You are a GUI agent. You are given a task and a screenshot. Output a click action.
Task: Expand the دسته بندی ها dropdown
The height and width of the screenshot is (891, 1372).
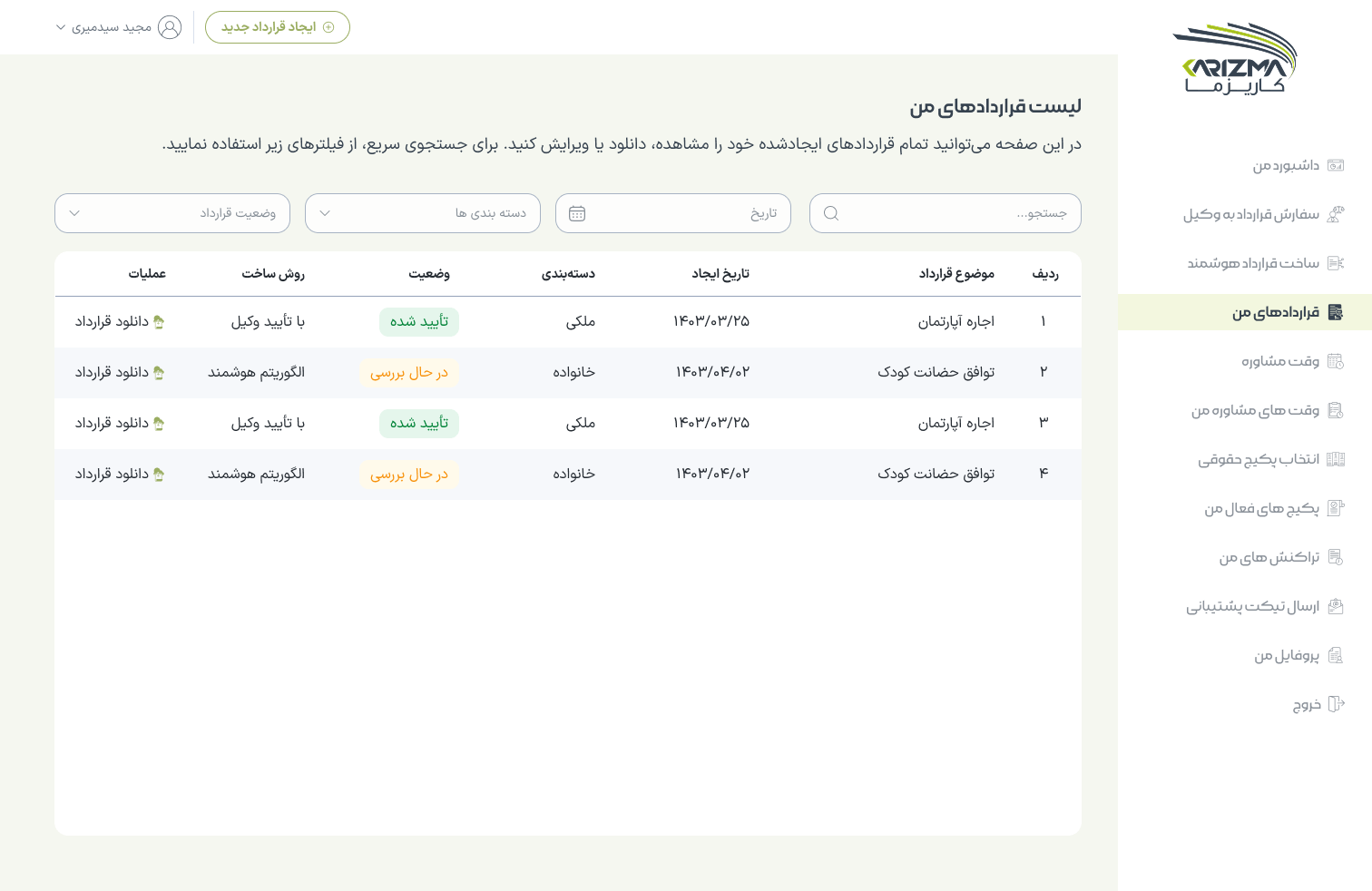[423, 213]
